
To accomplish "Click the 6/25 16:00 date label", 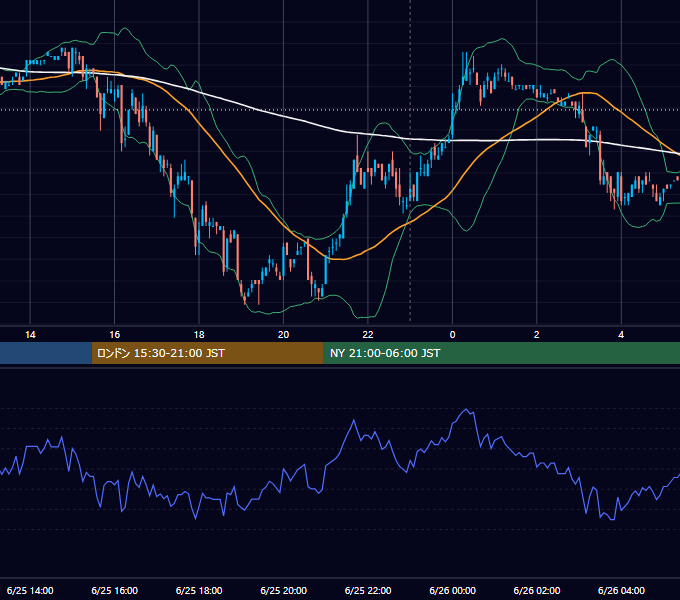I will (114, 590).
